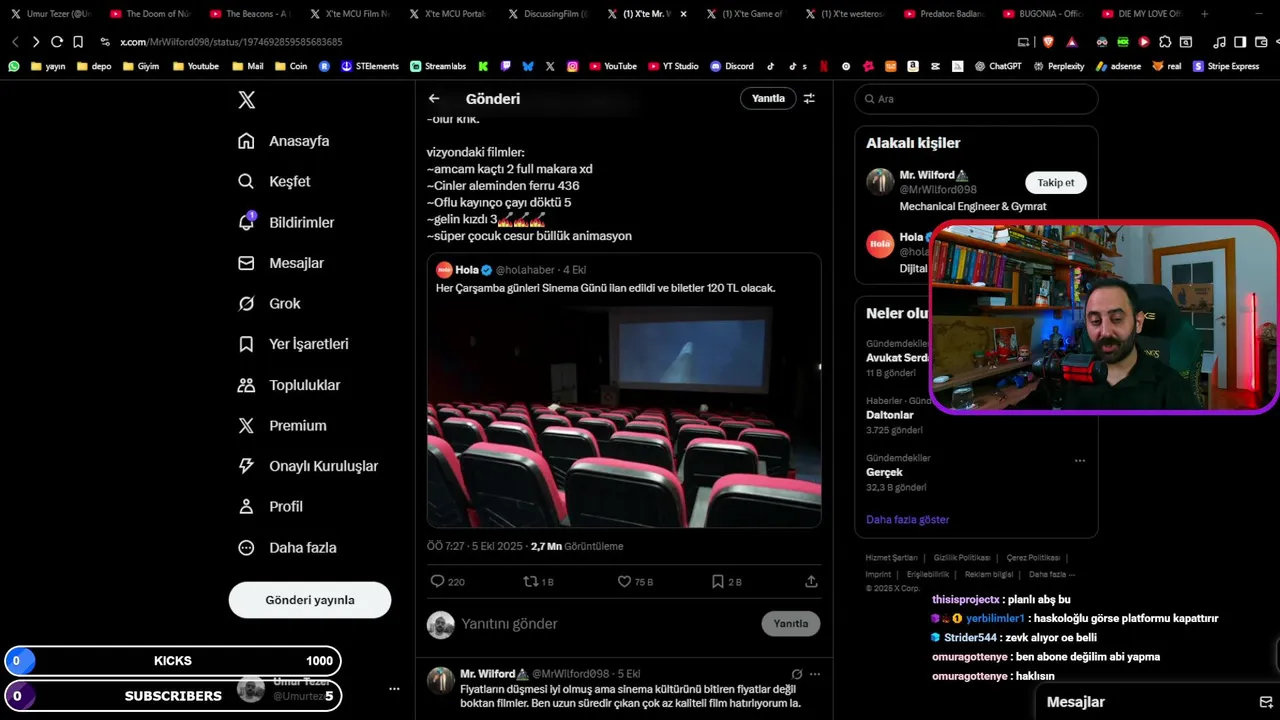Screen dimensions: 1280x720
Task: Open the Mail bookmarks folder
Action: pyautogui.click(x=247, y=66)
